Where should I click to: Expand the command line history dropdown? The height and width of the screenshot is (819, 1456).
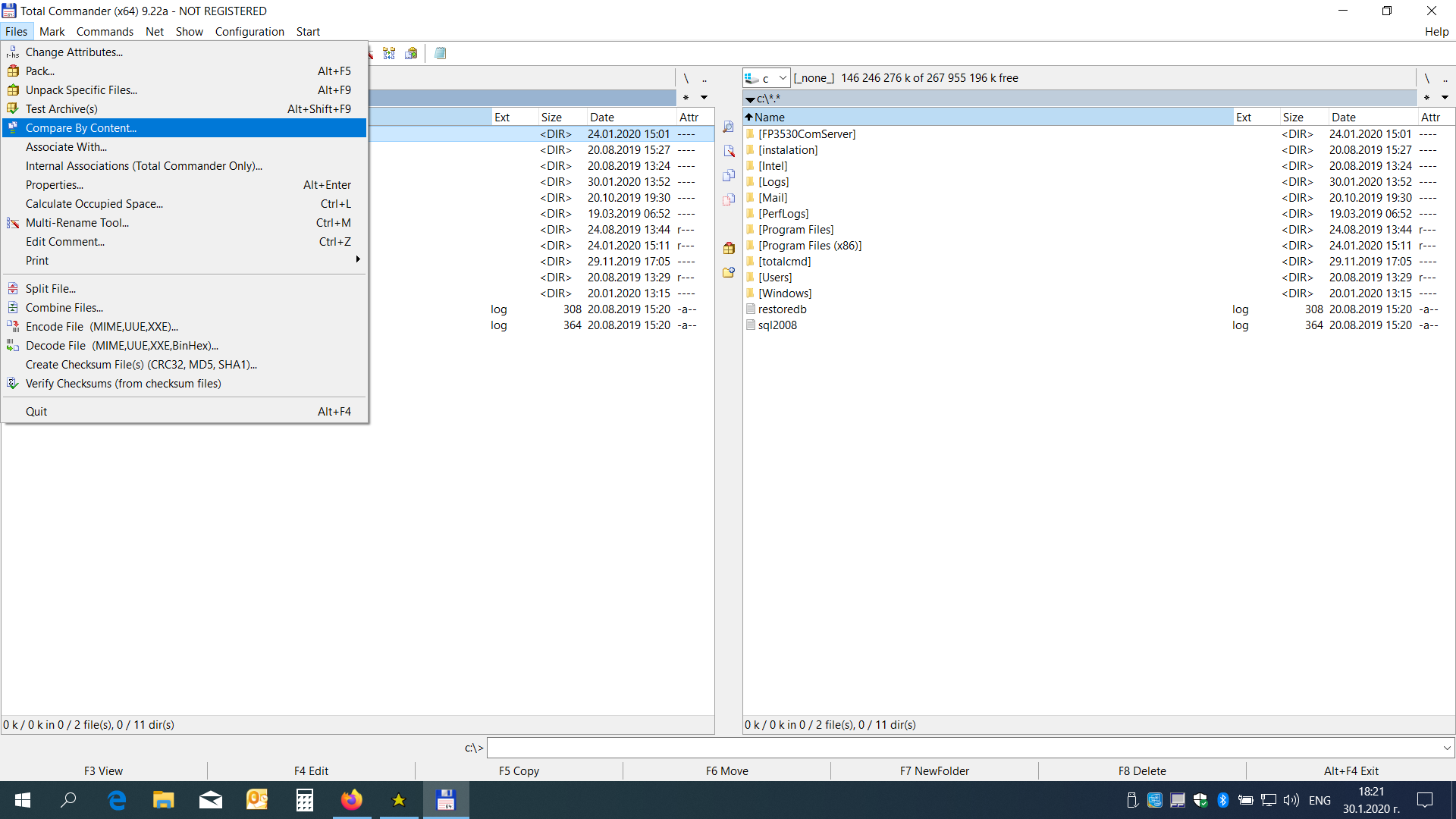tap(1446, 748)
